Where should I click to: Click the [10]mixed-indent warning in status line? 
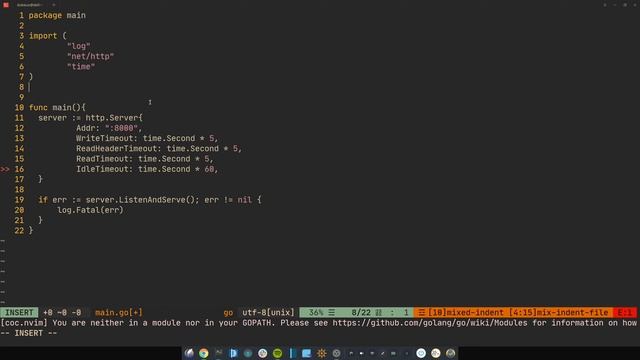point(465,313)
